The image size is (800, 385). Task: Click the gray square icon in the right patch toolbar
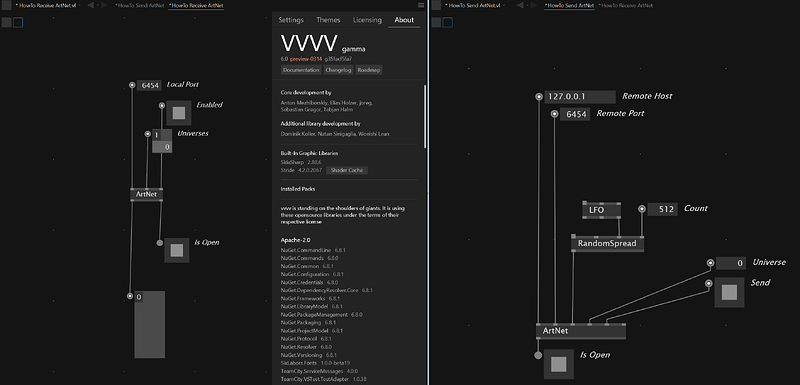pyautogui.click(x=436, y=22)
